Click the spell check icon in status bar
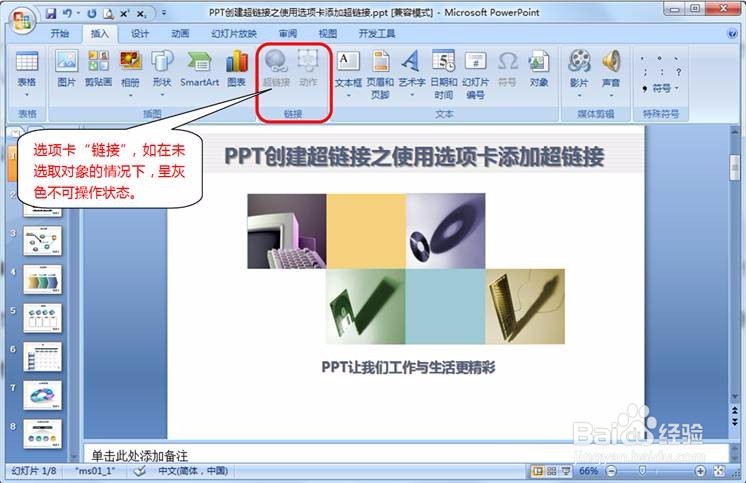The width and height of the screenshot is (746, 483). point(139,471)
